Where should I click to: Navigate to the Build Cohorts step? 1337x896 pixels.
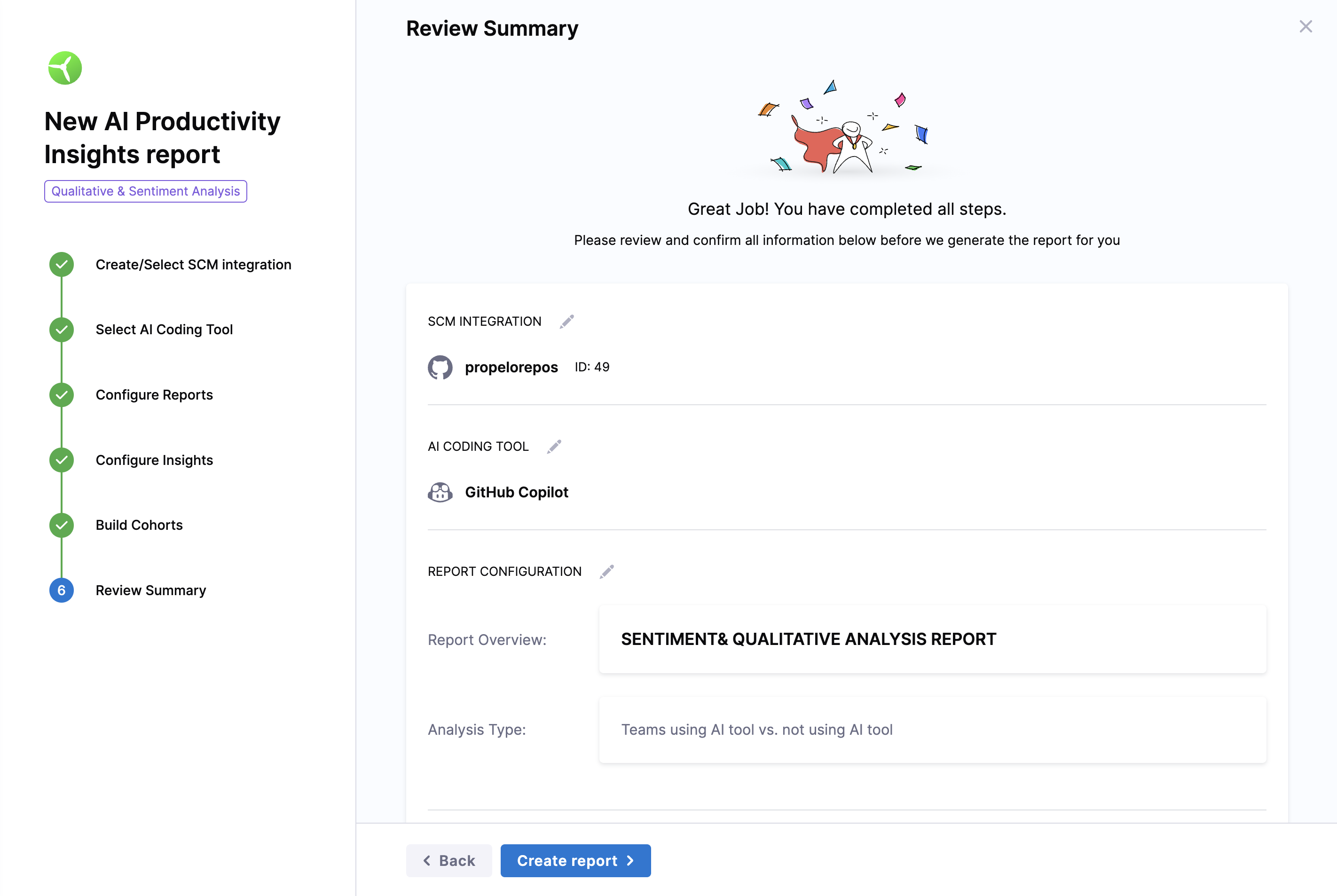(139, 525)
